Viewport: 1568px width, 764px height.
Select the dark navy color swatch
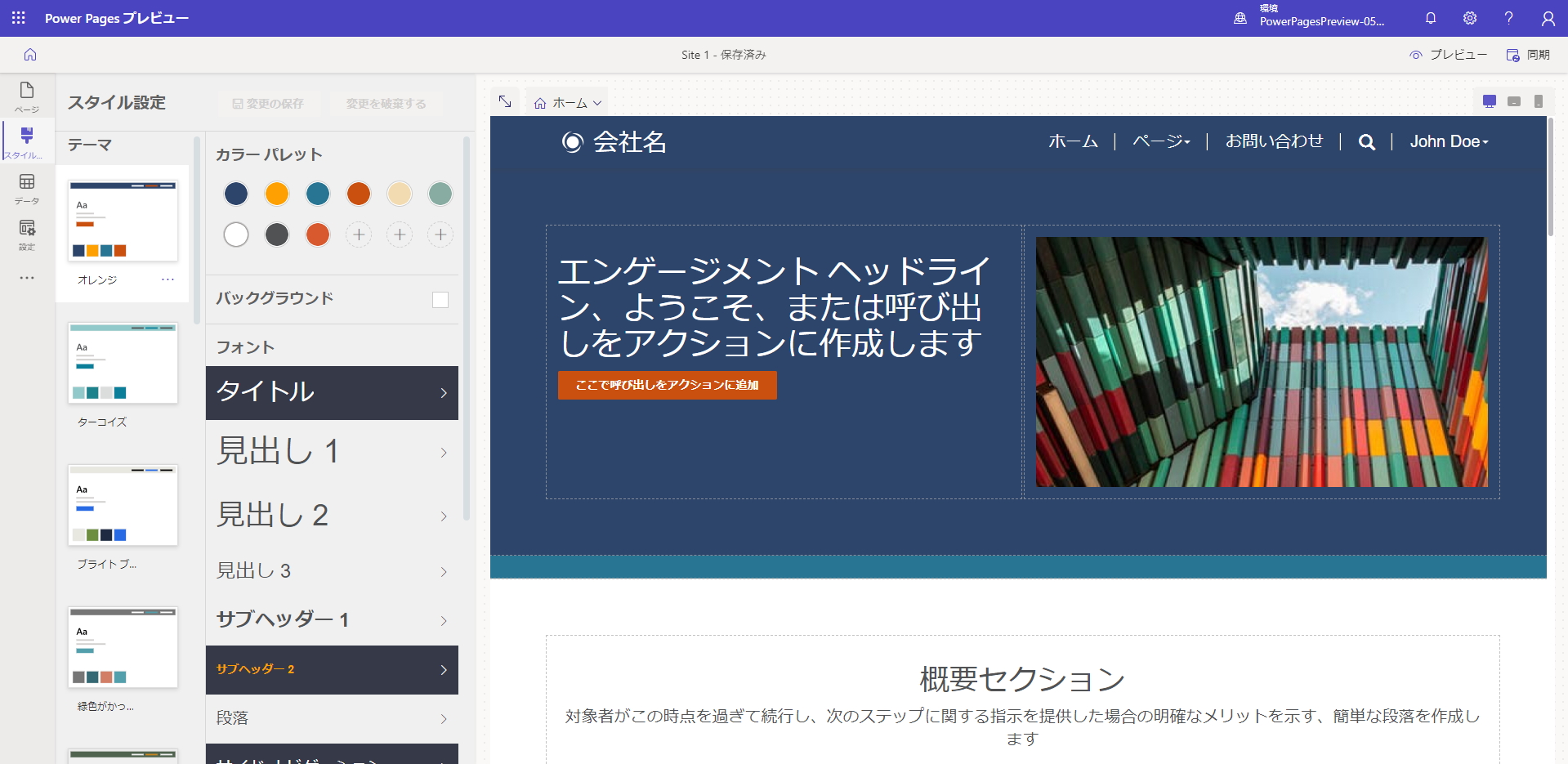(x=236, y=194)
